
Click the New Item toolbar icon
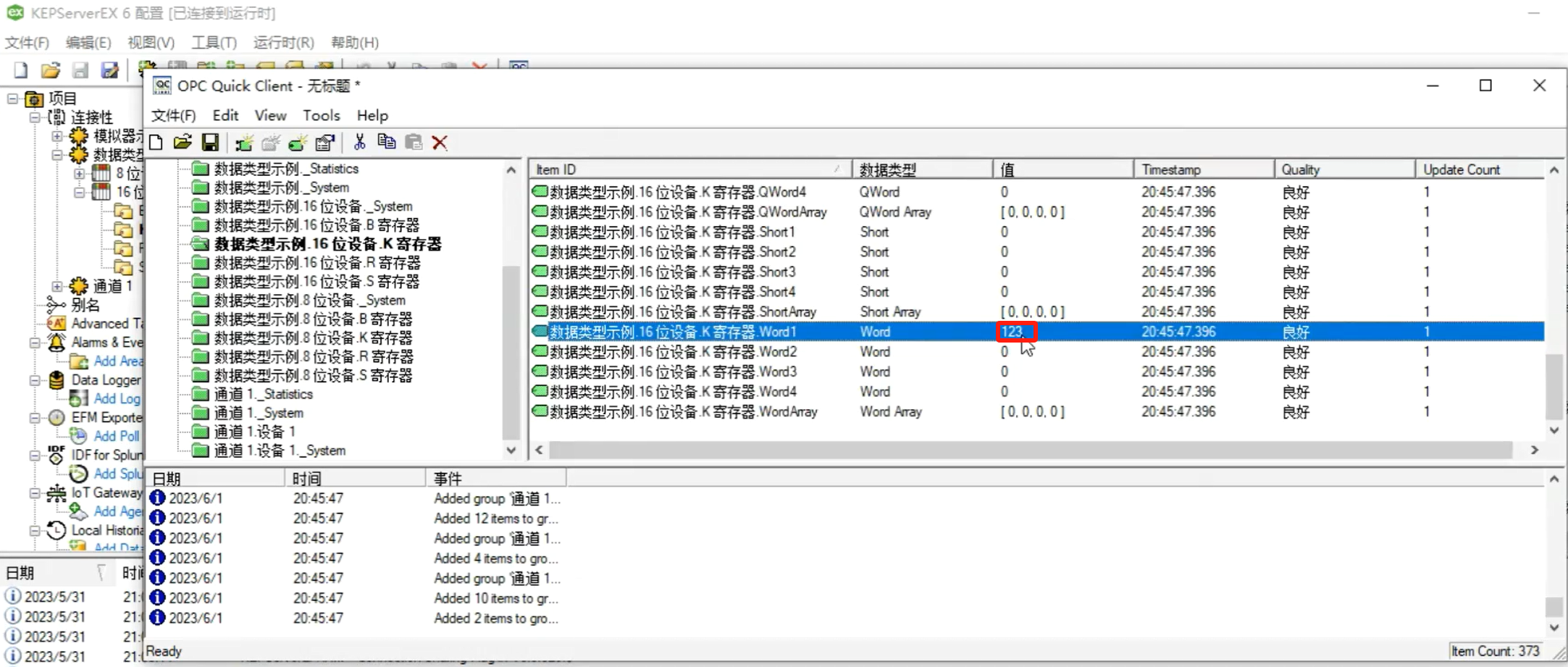click(298, 143)
